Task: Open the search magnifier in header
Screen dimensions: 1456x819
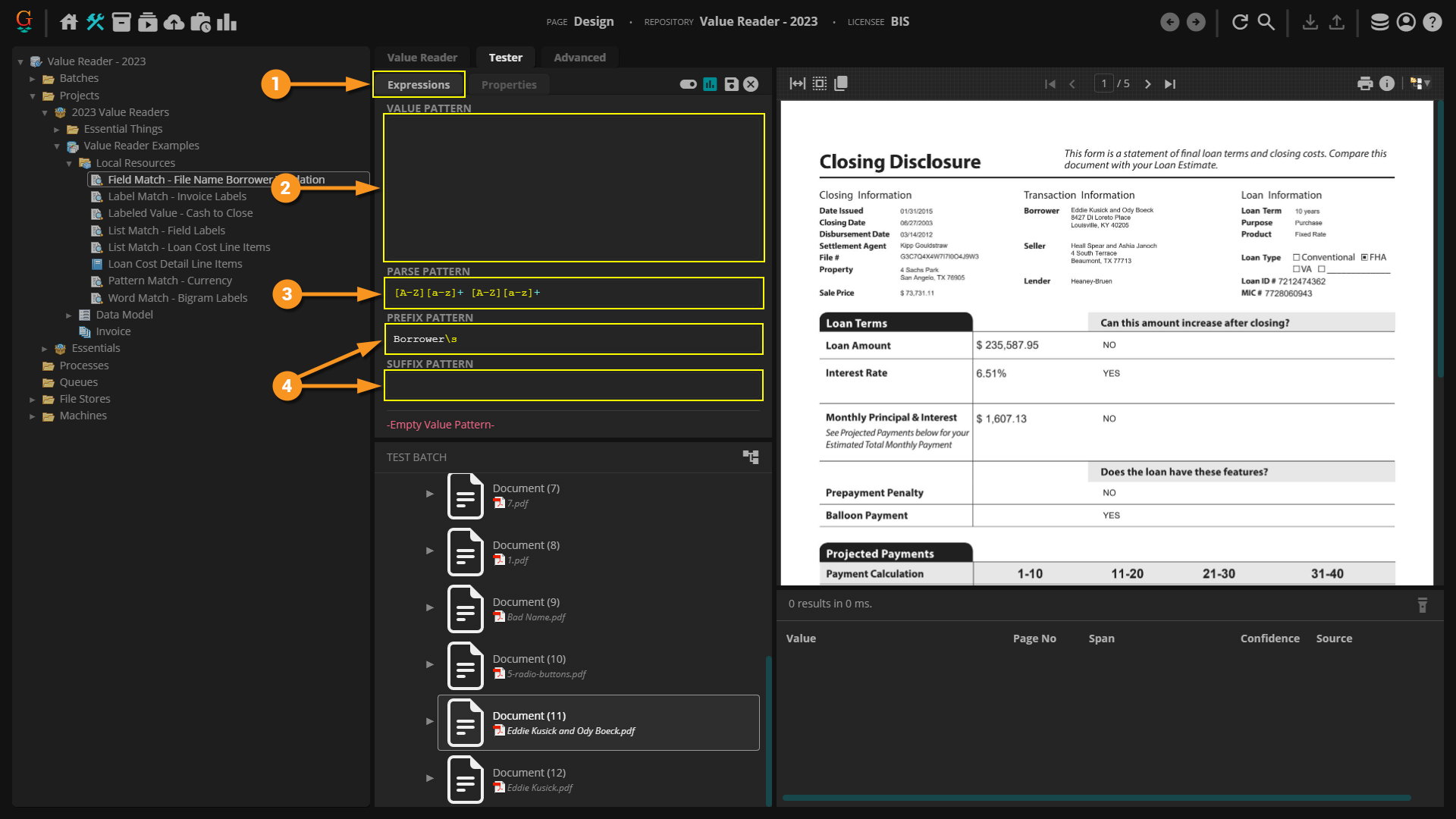Action: 1266,22
